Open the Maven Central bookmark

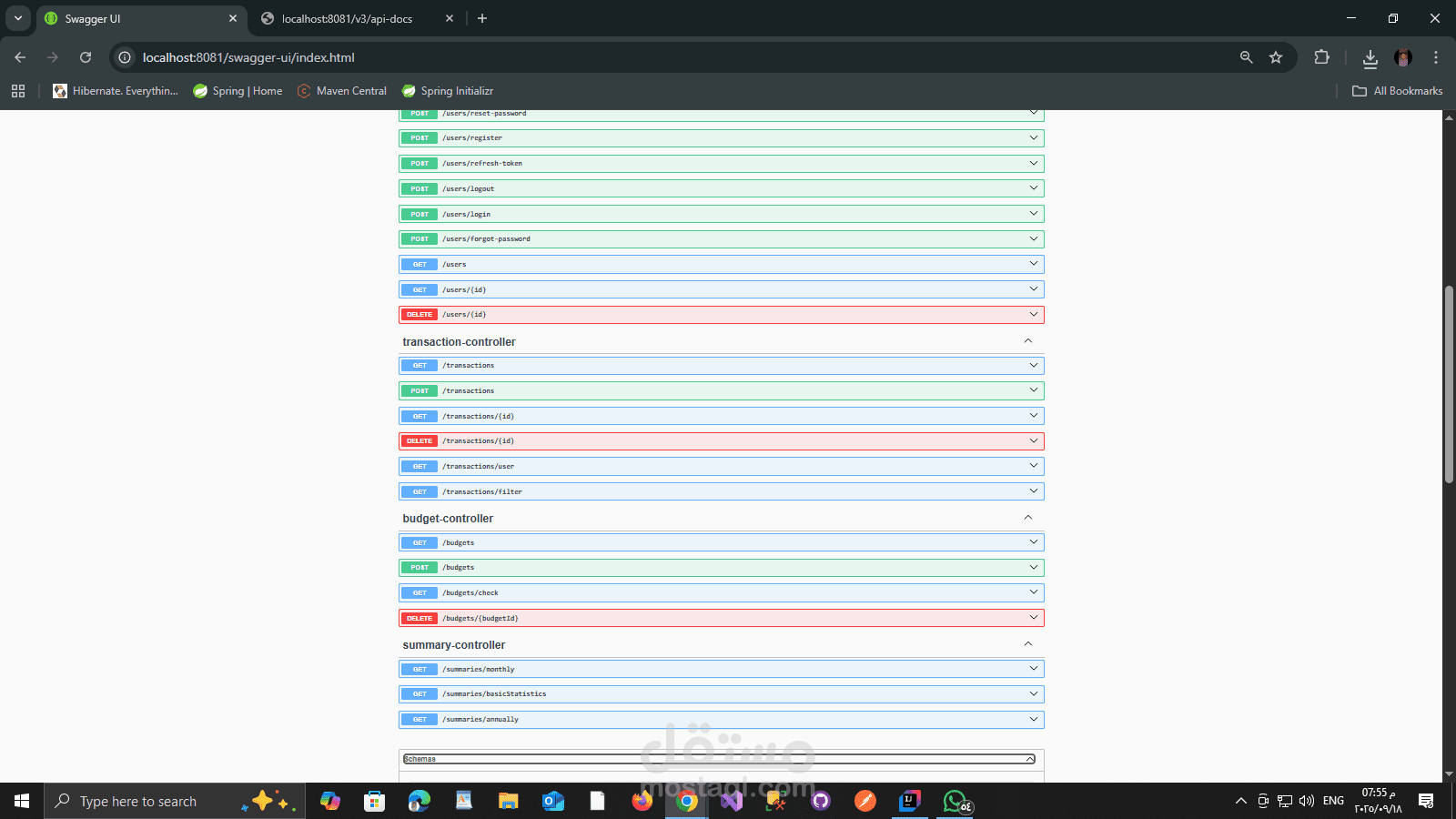[x=342, y=91]
